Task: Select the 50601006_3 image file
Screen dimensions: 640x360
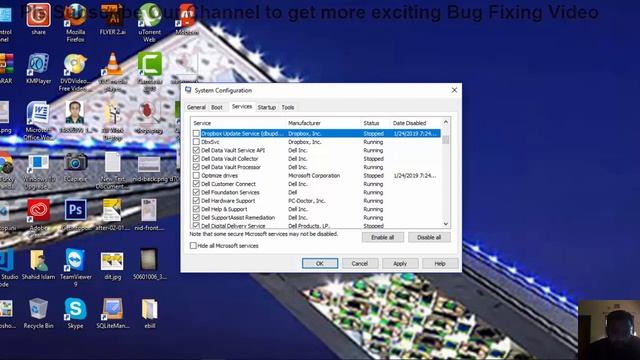Action: [x=149, y=264]
